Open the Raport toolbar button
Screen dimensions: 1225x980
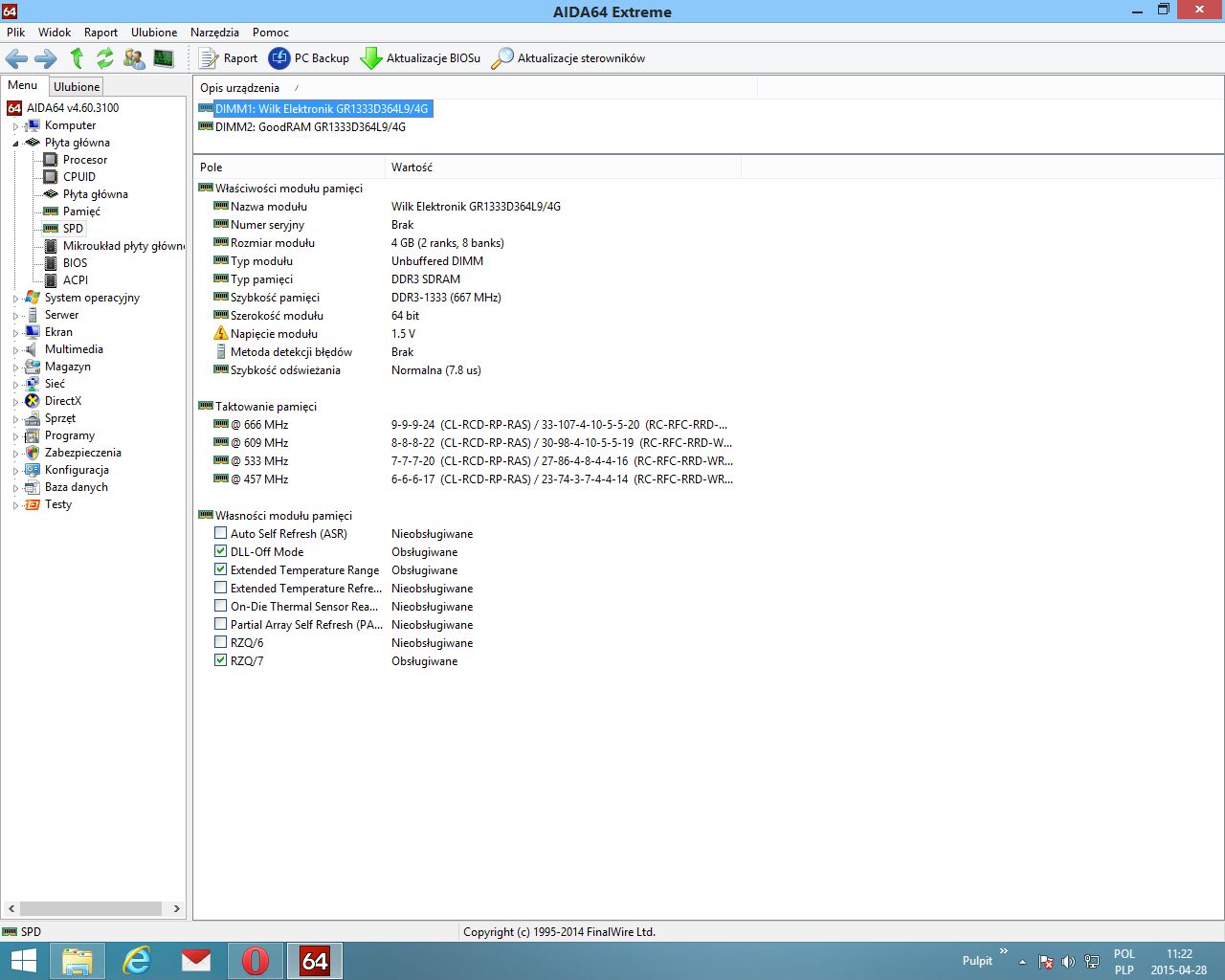pyautogui.click(x=228, y=58)
